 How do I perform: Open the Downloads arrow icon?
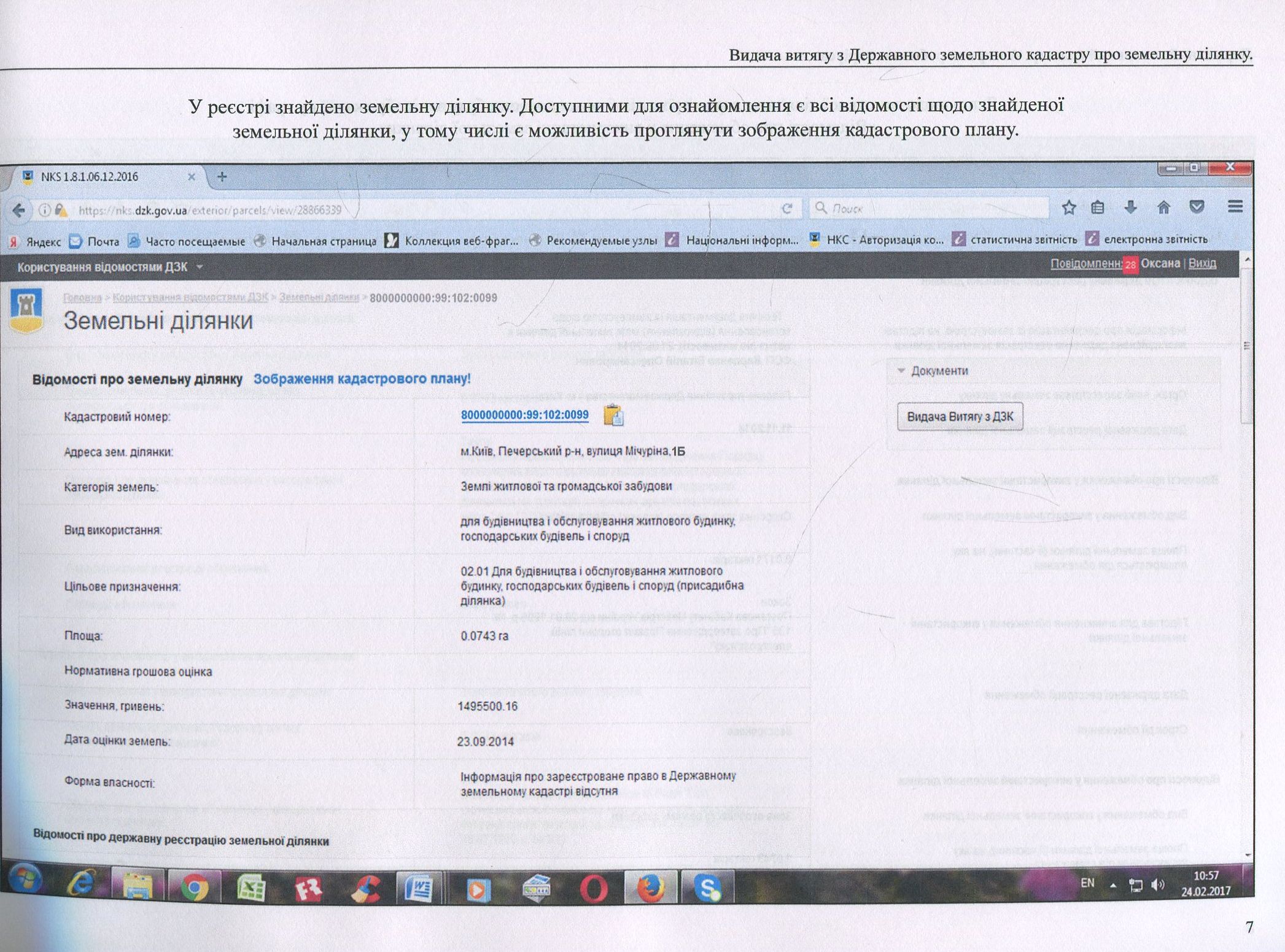1130,207
